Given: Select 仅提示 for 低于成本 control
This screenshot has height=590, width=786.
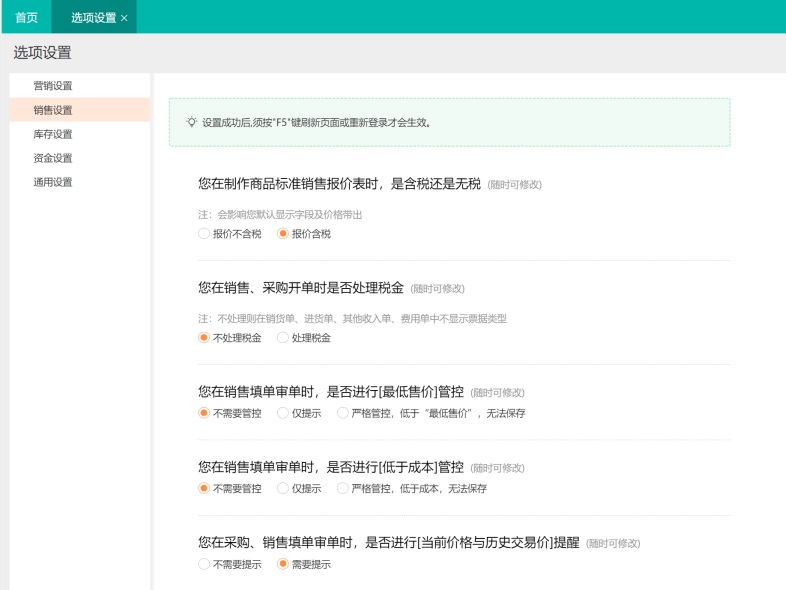Looking at the screenshot, I should [282, 489].
